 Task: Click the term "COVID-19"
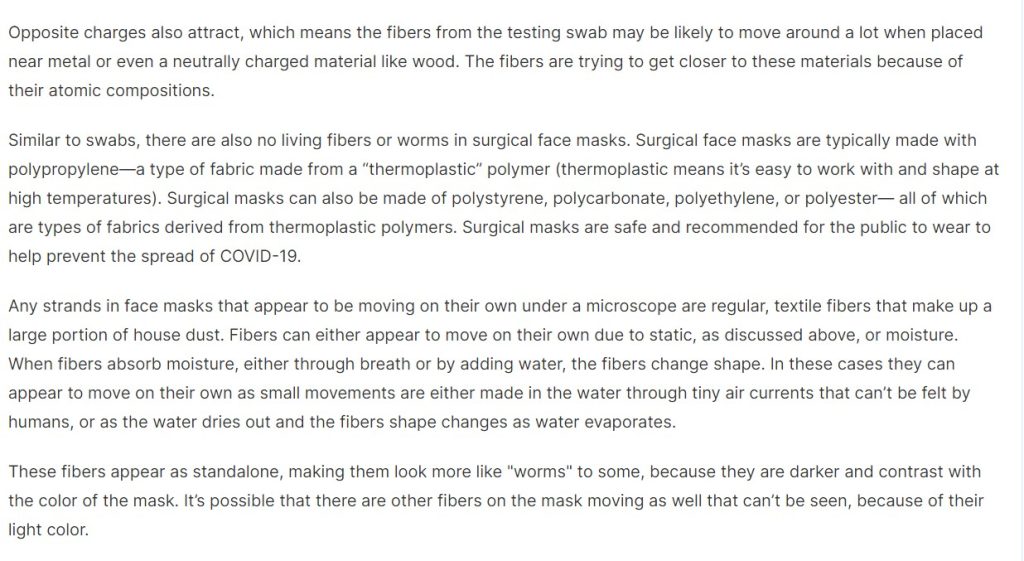click(266, 256)
